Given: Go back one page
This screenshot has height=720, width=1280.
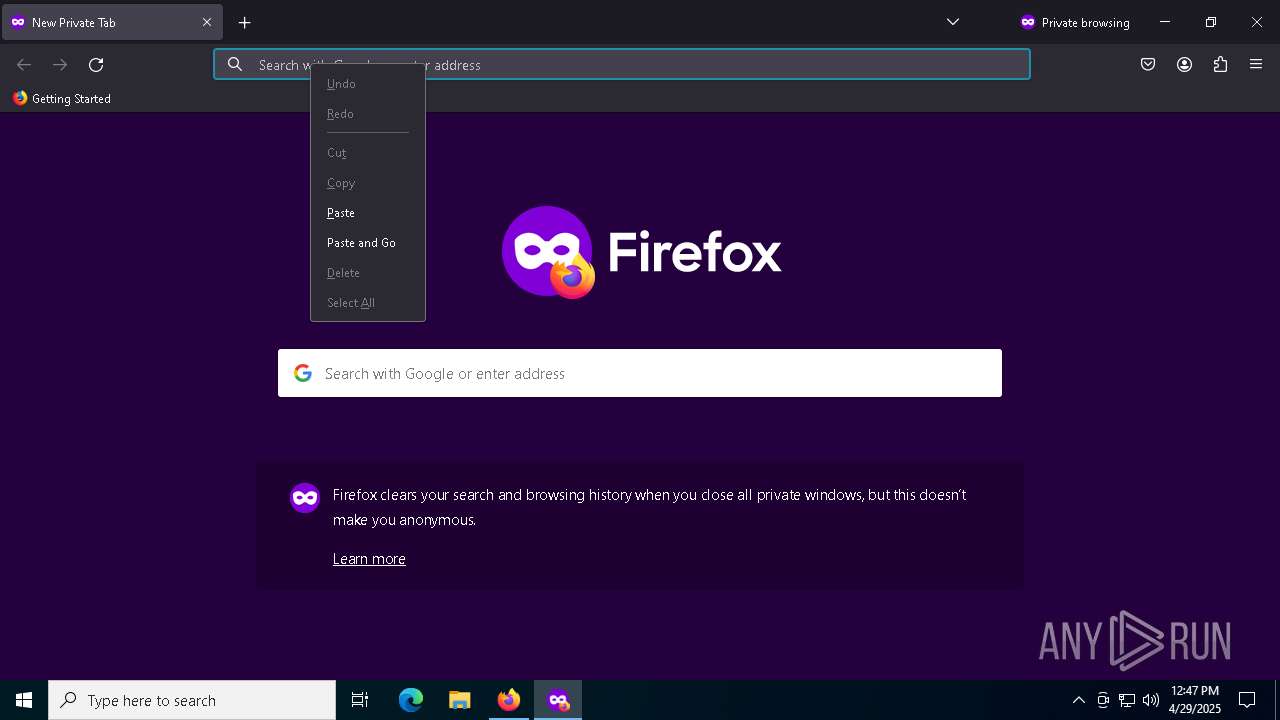Looking at the screenshot, I should pos(24,65).
